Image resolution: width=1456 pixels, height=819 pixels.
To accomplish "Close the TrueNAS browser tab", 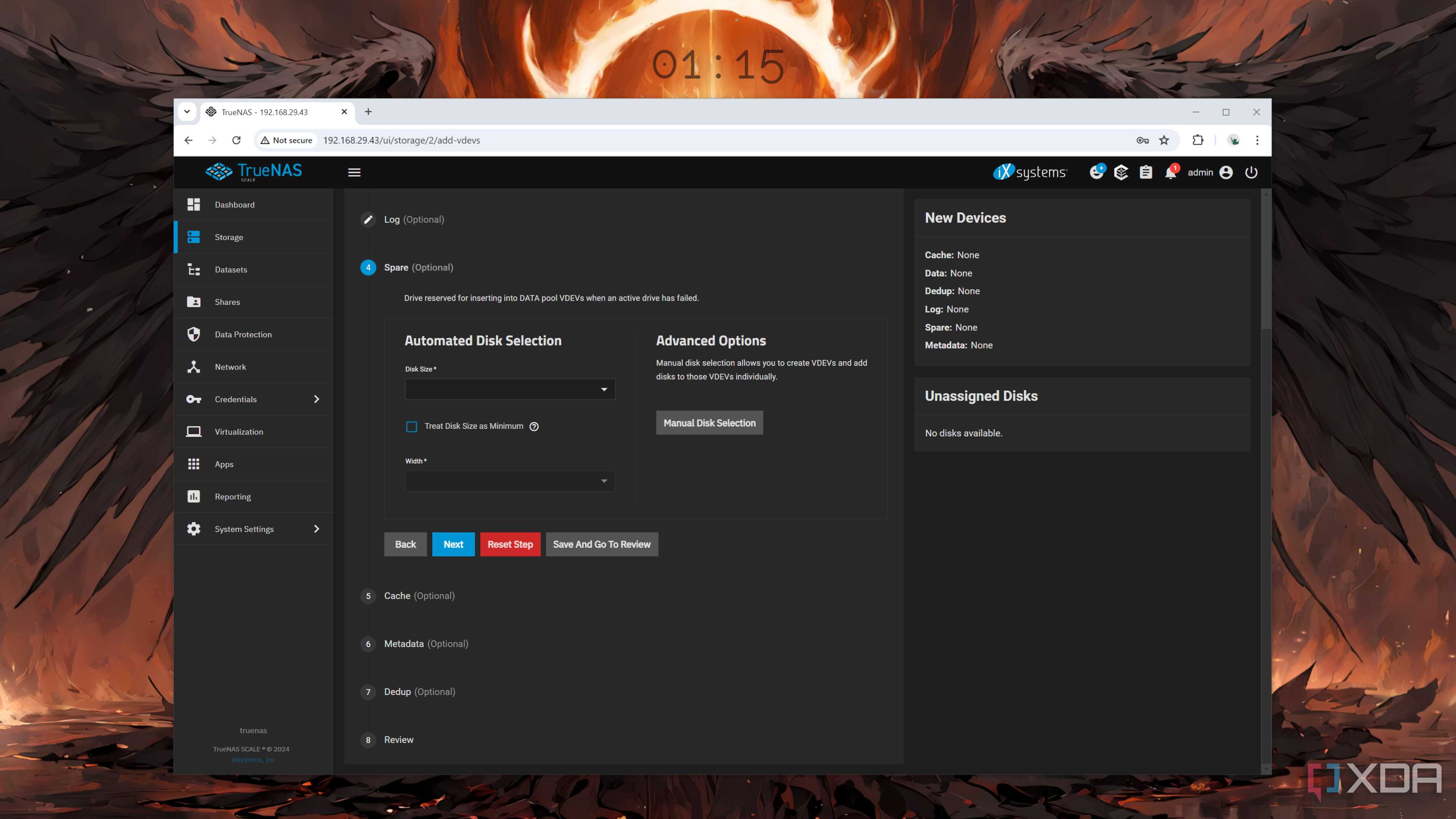I will tap(344, 112).
